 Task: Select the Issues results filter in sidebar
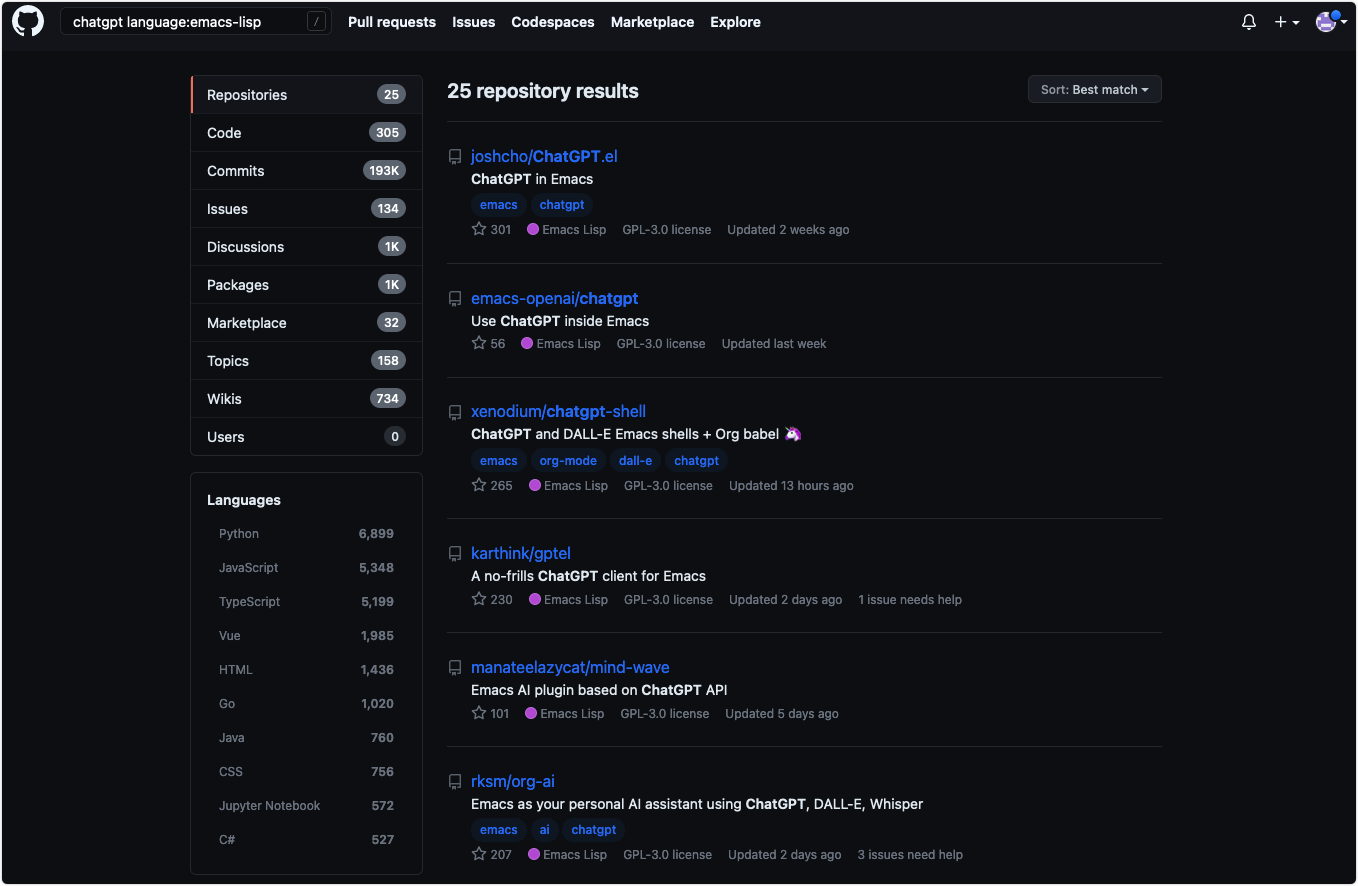307,209
